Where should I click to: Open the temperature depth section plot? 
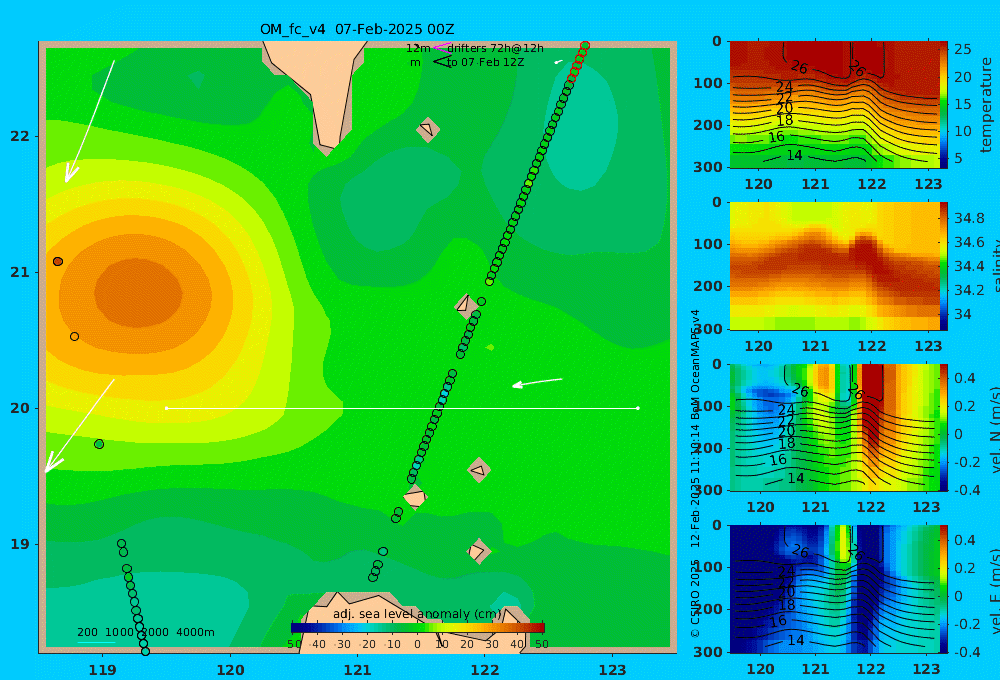click(834, 105)
